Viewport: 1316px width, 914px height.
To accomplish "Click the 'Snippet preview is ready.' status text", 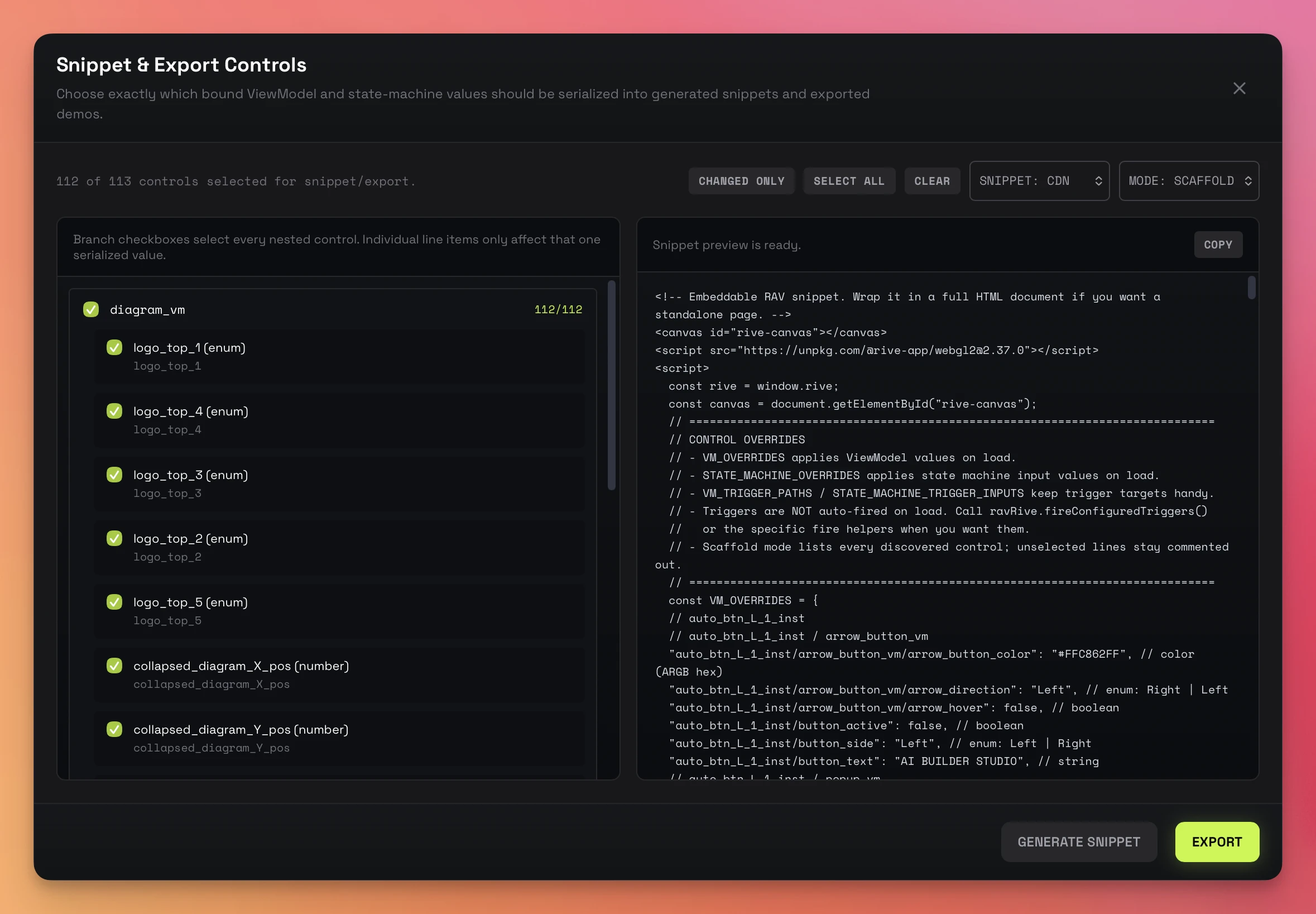I will tap(727, 245).
